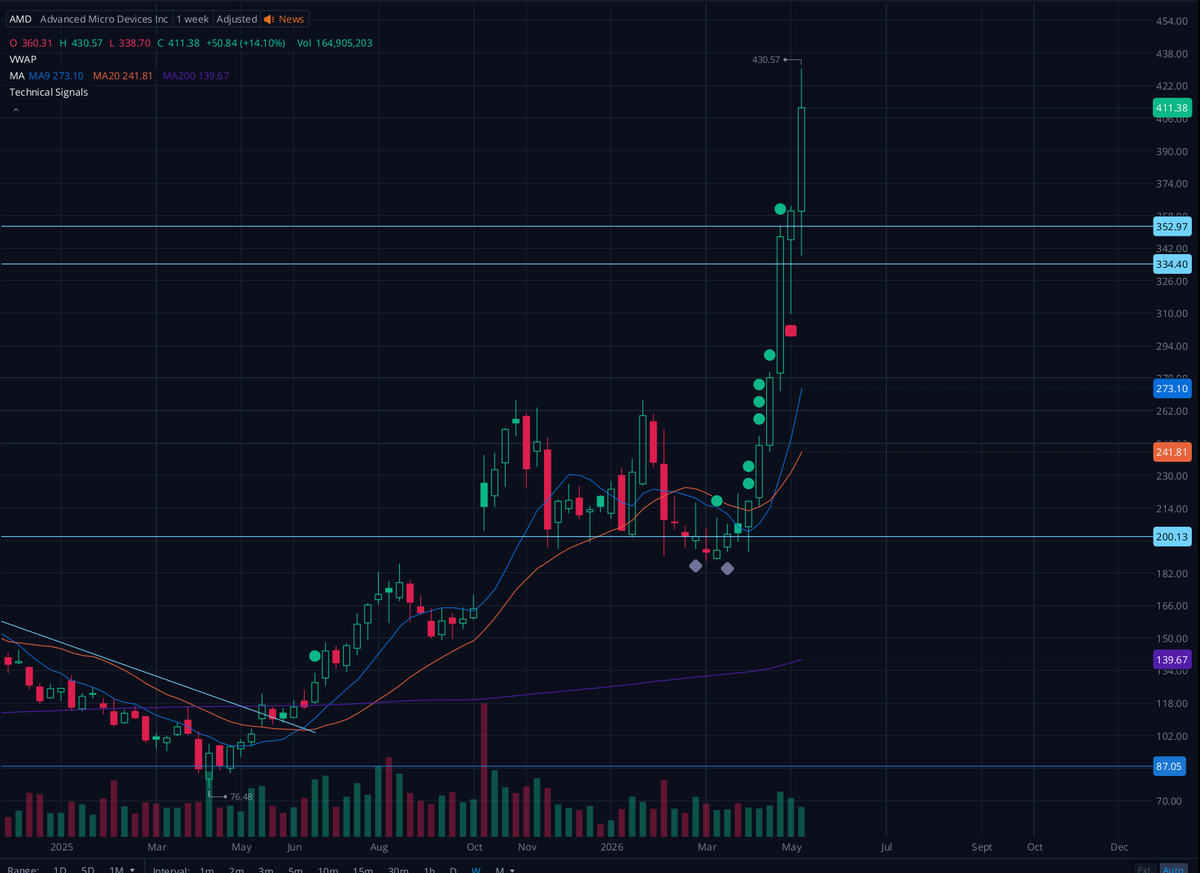
Task: Click the 'Dec' label on the time axis
Action: tap(1118, 847)
